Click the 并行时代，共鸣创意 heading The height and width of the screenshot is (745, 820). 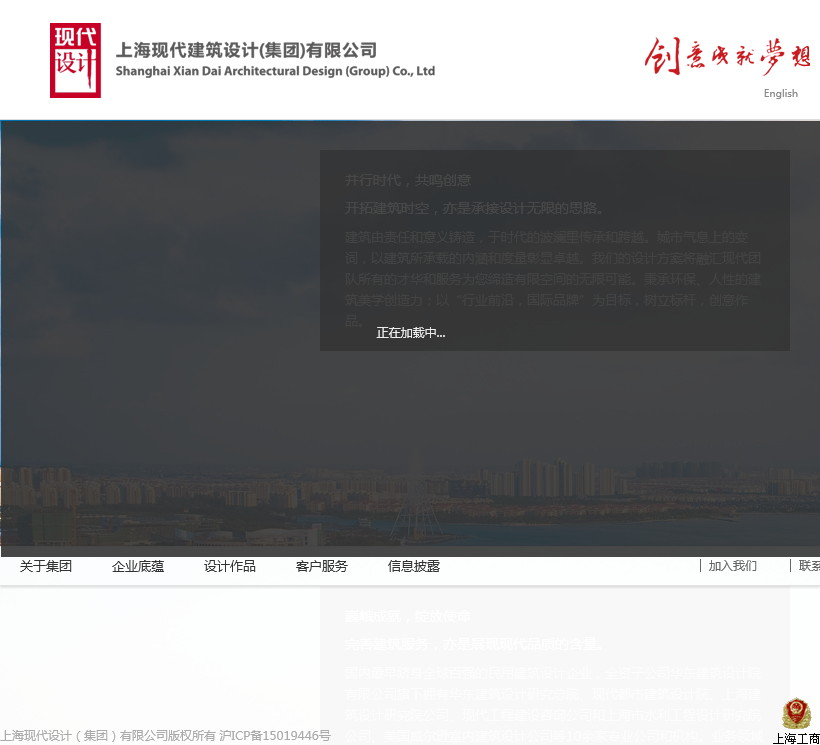408,180
